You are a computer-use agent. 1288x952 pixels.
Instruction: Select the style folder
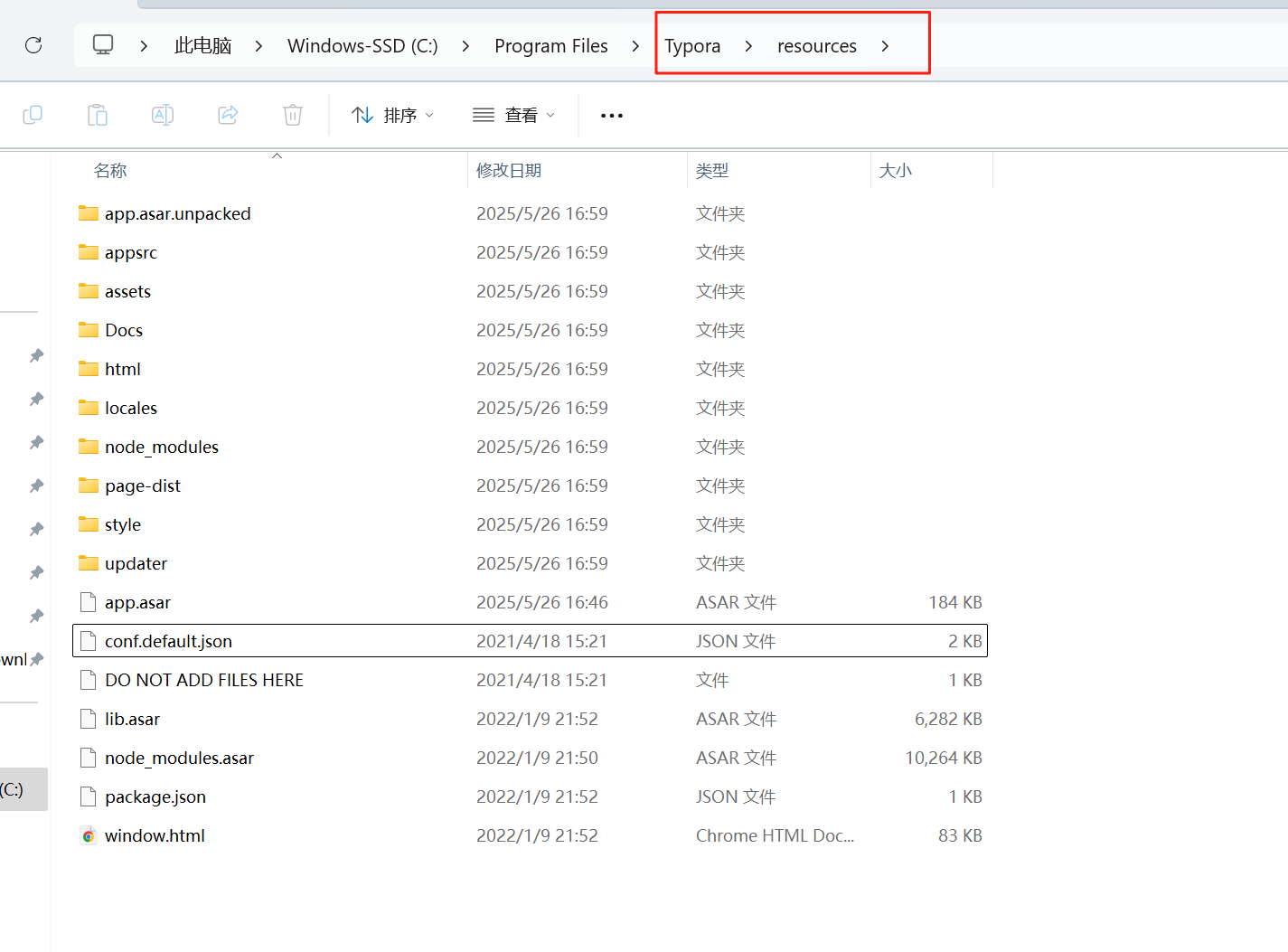(x=530, y=524)
